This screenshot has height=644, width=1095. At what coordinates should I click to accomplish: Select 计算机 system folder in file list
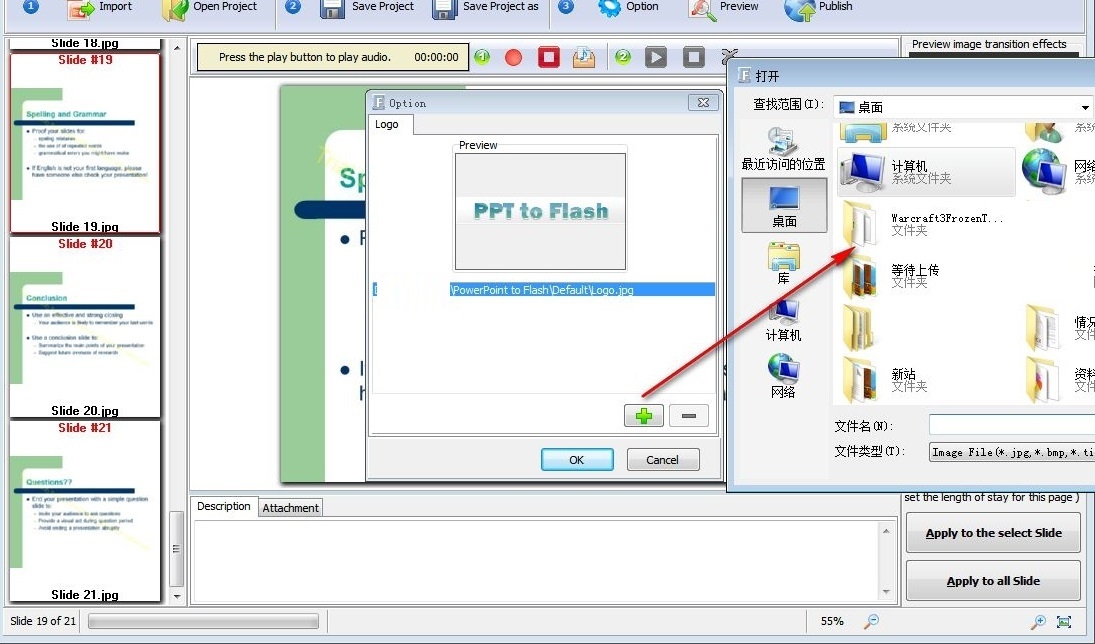click(x=926, y=172)
